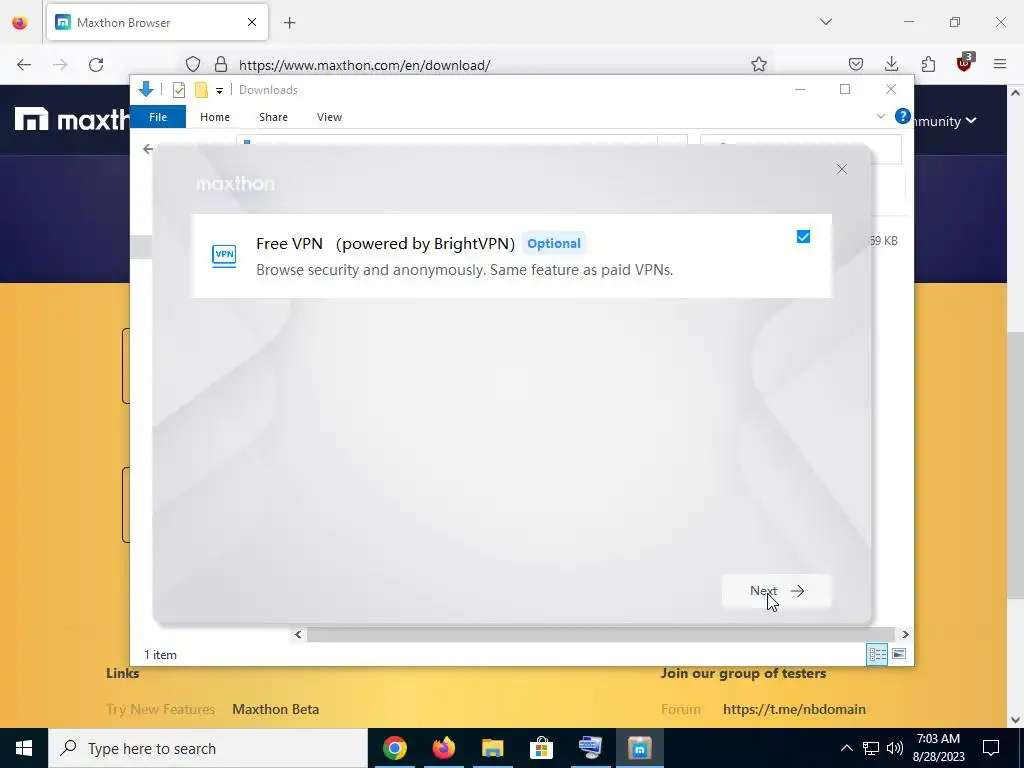Click the Next button in Maxthon installer

(776, 591)
